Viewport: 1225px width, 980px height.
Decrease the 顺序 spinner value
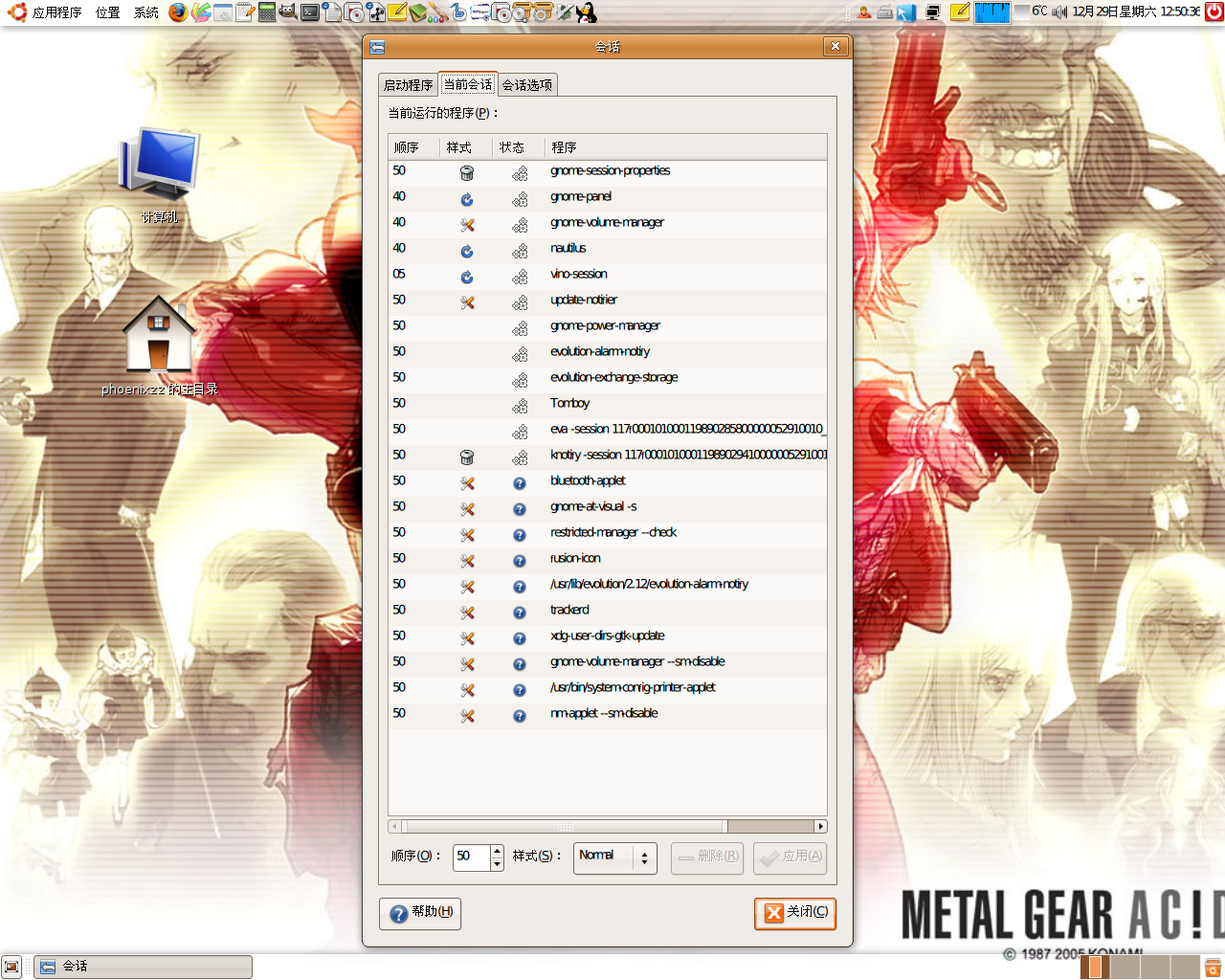tap(497, 864)
